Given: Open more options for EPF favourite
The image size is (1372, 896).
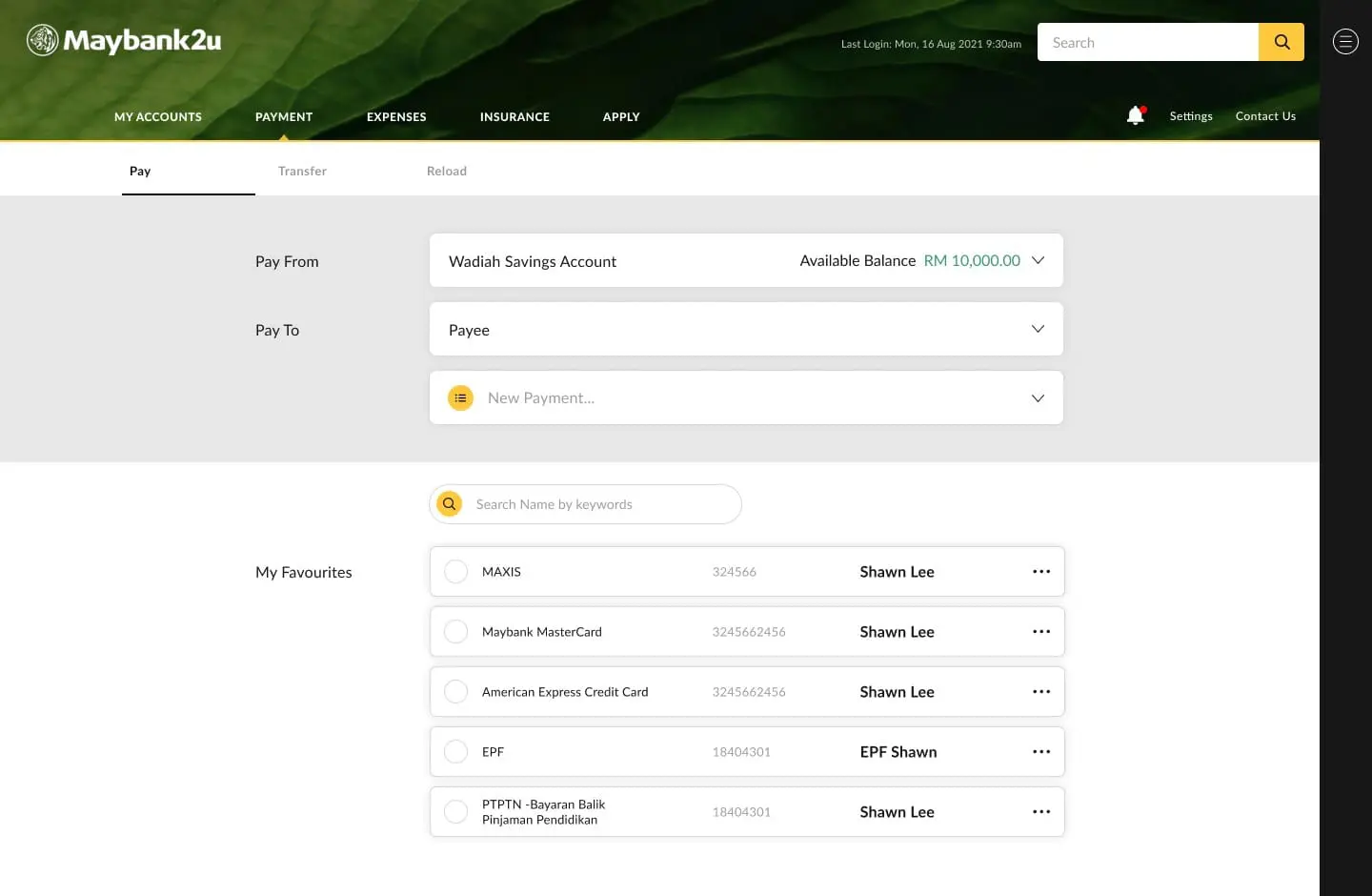Looking at the screenshot, I should tap(1040, 752).
